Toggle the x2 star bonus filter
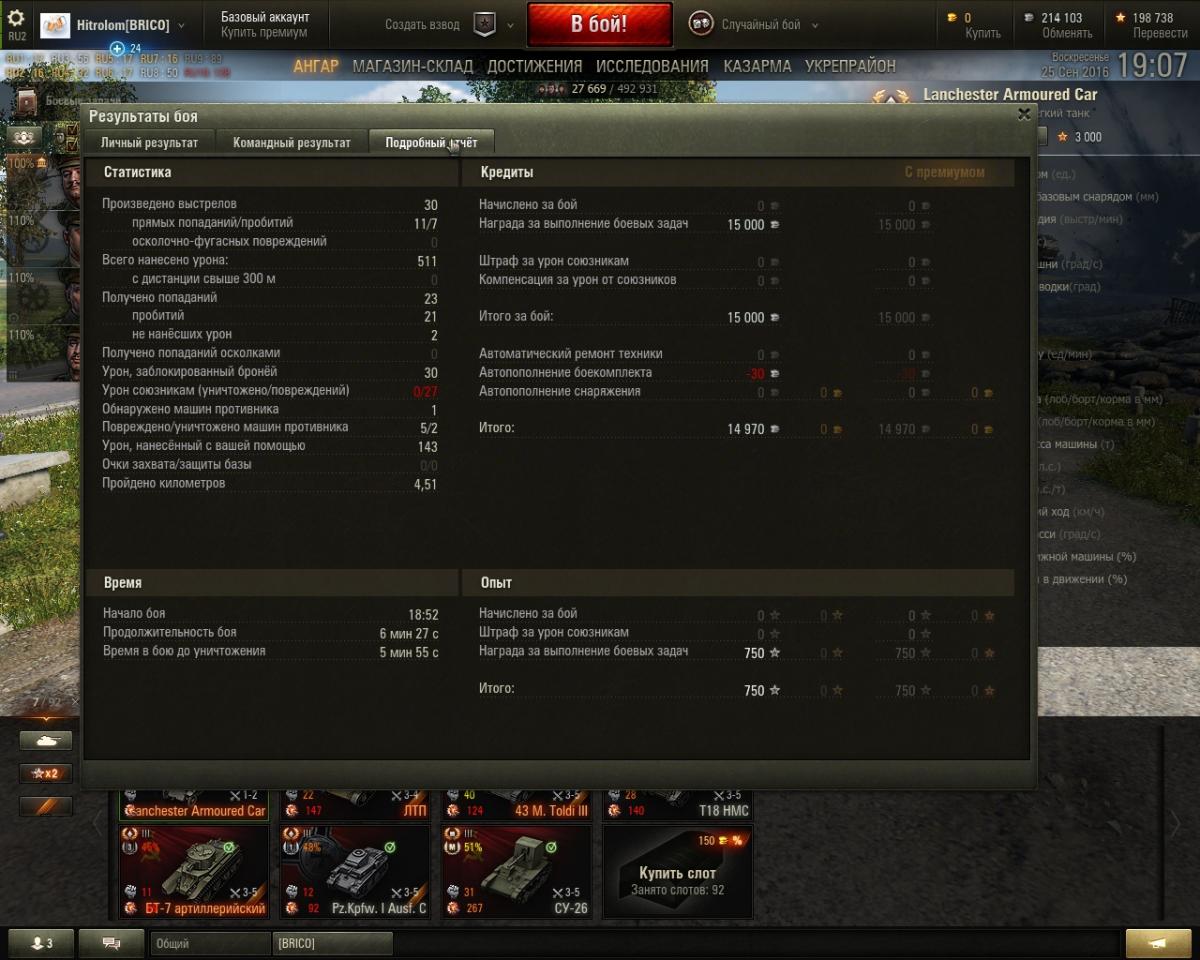 pyautogui.click(x=46, y=773)
